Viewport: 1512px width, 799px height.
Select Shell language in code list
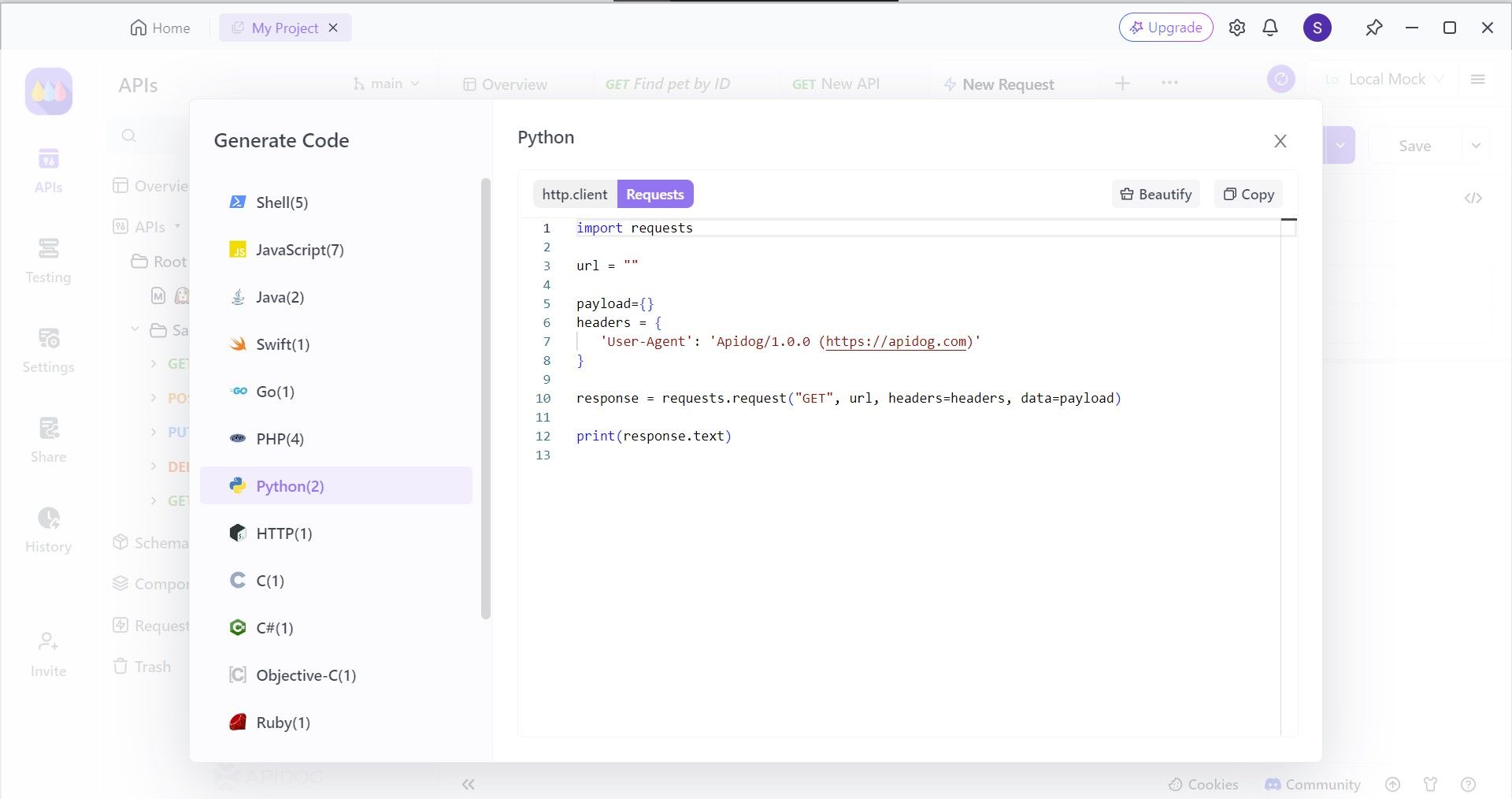281,203
